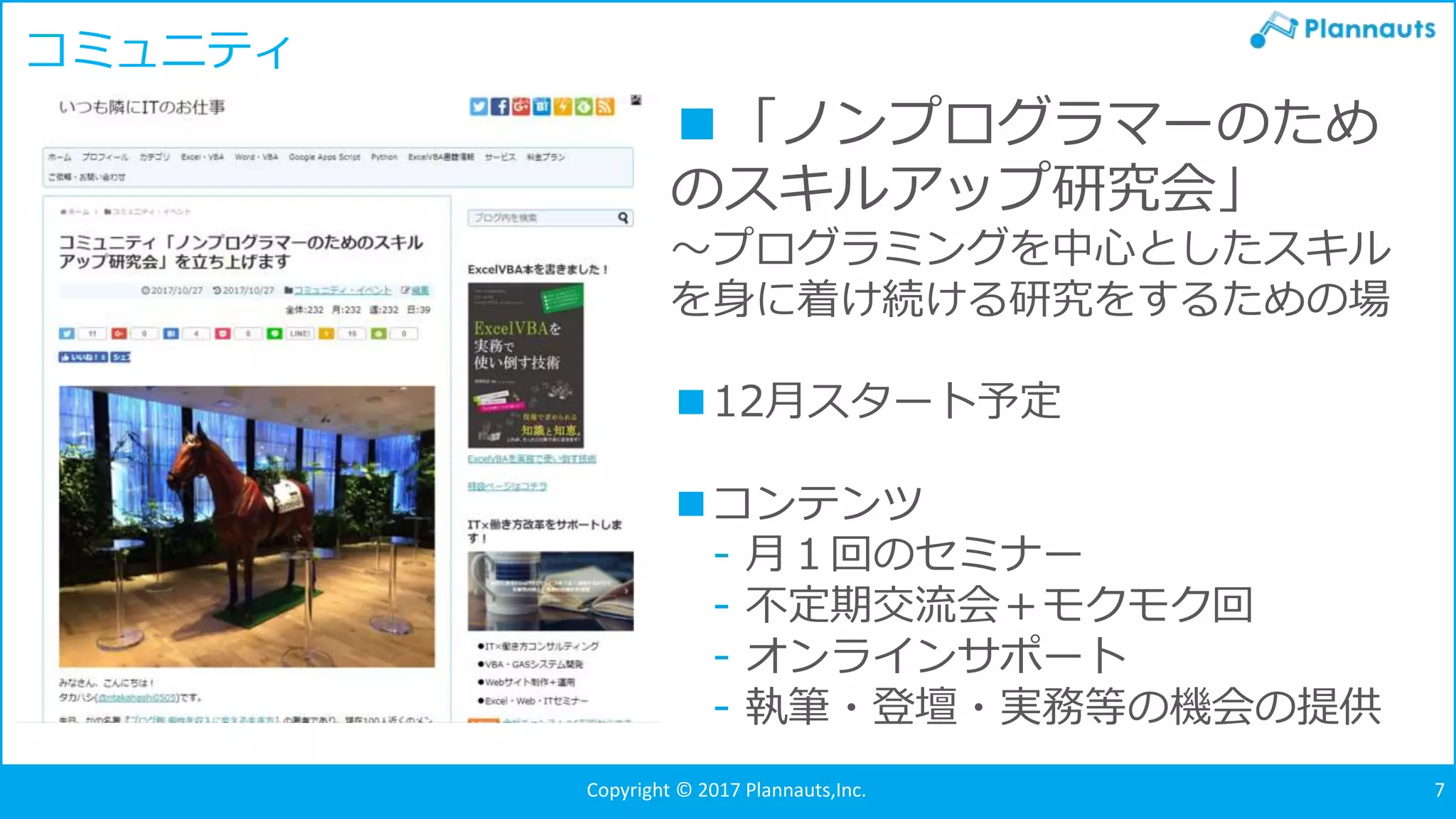Image resolution: width=1456 pixels, height=819 pixels.
Task: Click the blog title いつも隣にITのお仕事
Action: [x=142, y=107]
